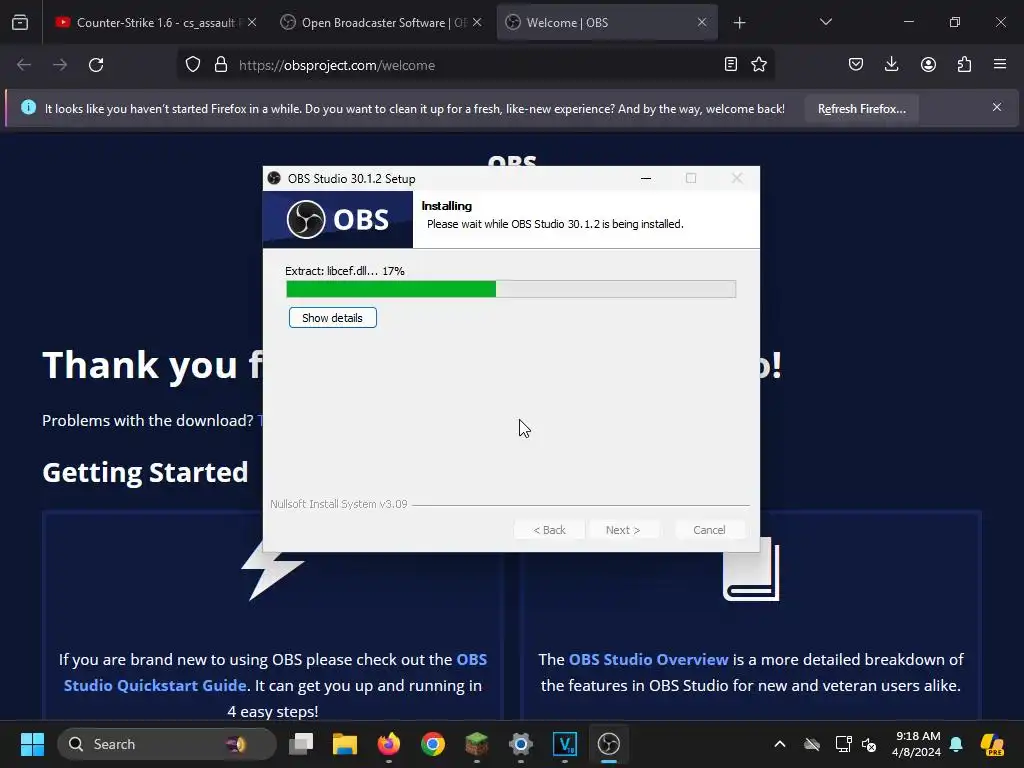1024x768 pixels.
Task: Click the green installation progress bar
Action: pos(511,289)
